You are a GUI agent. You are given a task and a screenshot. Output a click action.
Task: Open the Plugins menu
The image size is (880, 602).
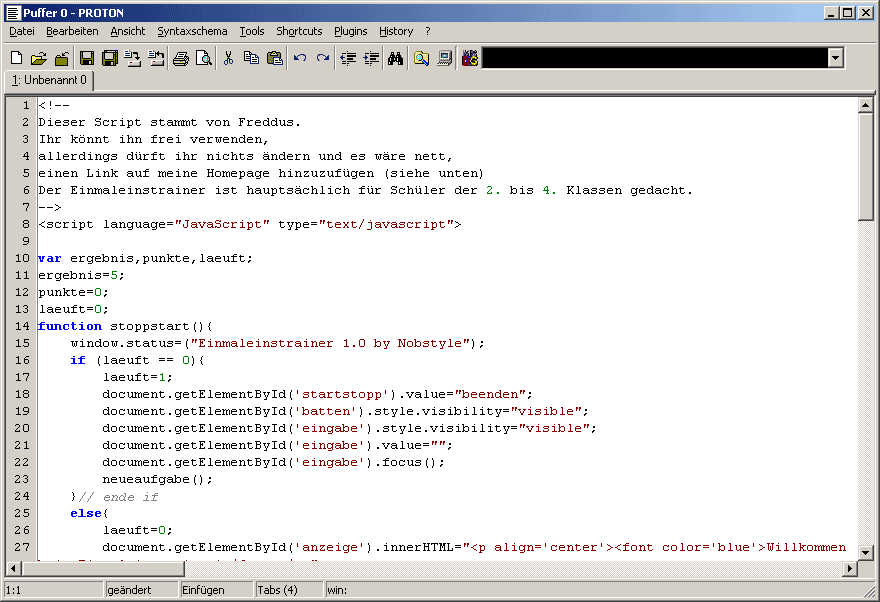(351, 31)
